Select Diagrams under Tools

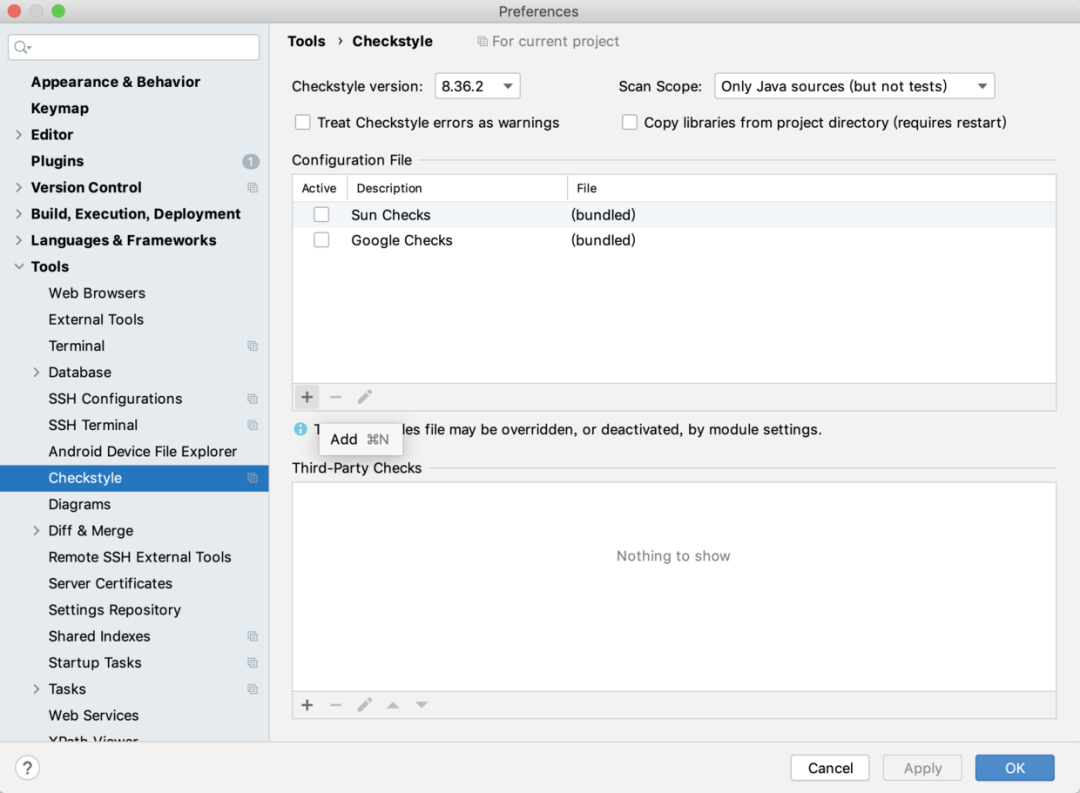pyautogui.click(x=80, y=504)
